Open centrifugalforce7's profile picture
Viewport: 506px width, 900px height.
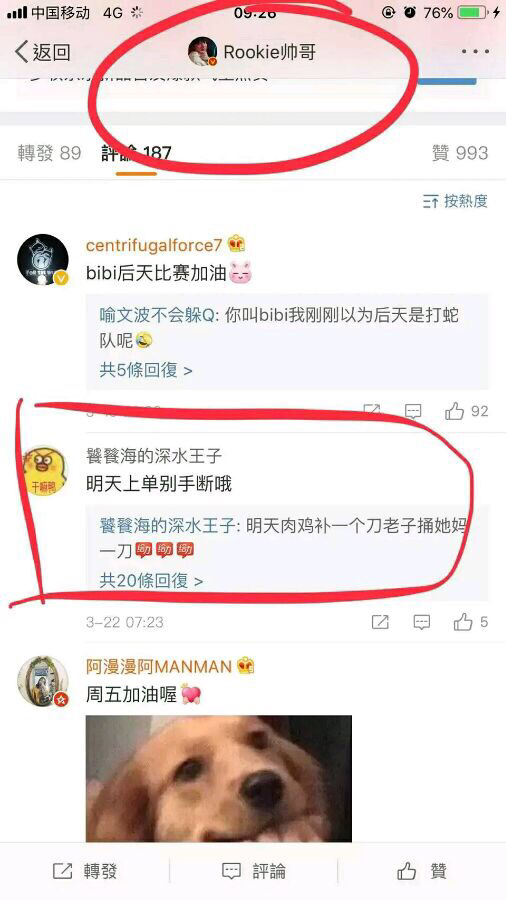(43, 260)
